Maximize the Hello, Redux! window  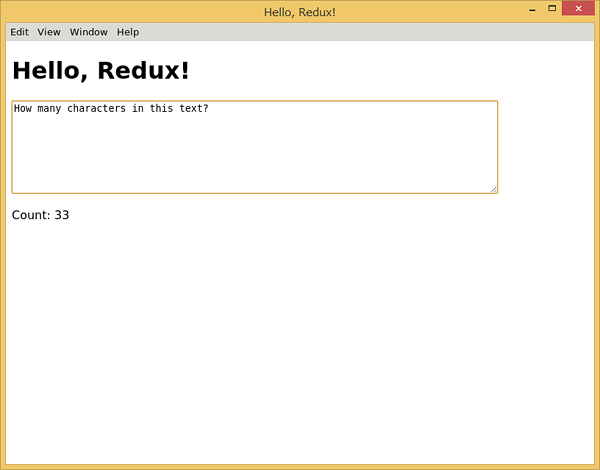[x=552, y=8]
